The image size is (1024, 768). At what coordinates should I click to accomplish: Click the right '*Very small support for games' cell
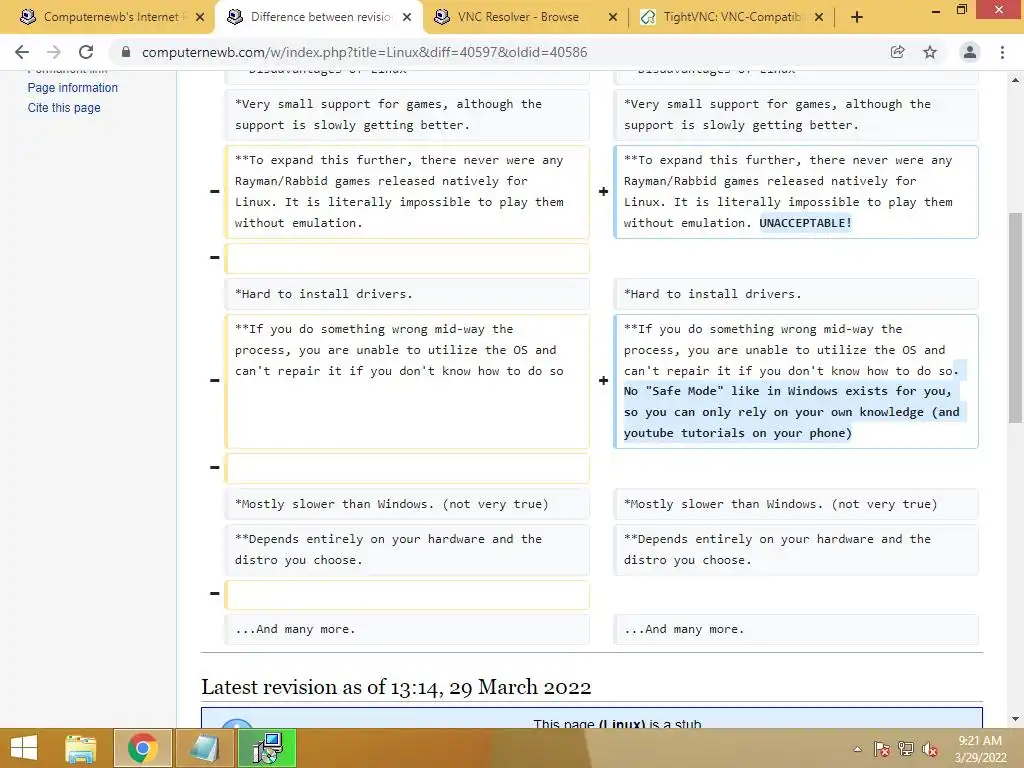click(x=796, y=114)
